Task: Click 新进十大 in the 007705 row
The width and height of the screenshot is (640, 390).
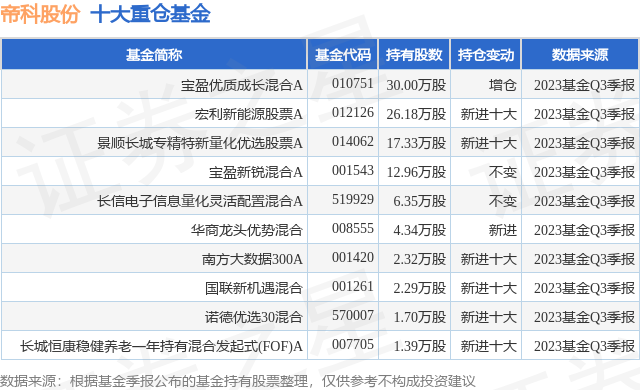Action: click(x=489, y=346)
